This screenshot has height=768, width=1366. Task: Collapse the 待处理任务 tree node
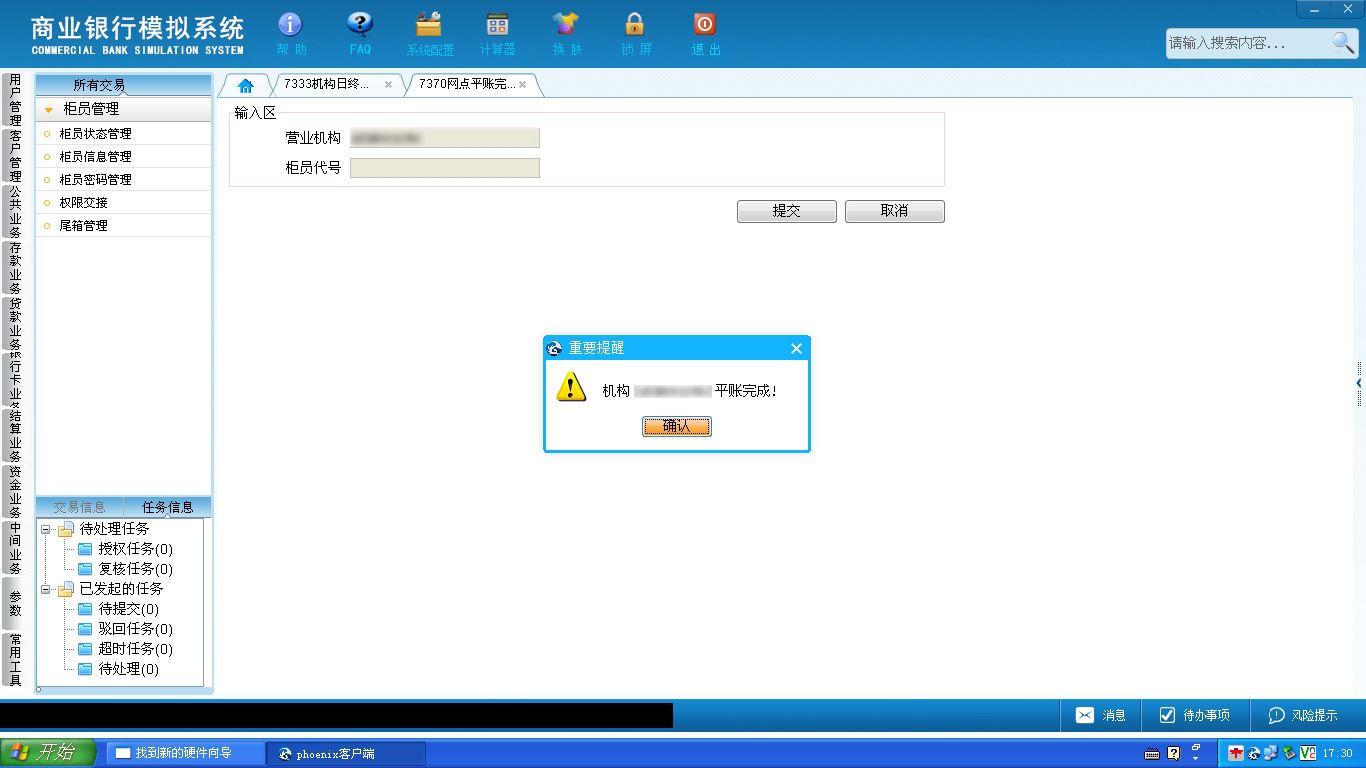45,529
